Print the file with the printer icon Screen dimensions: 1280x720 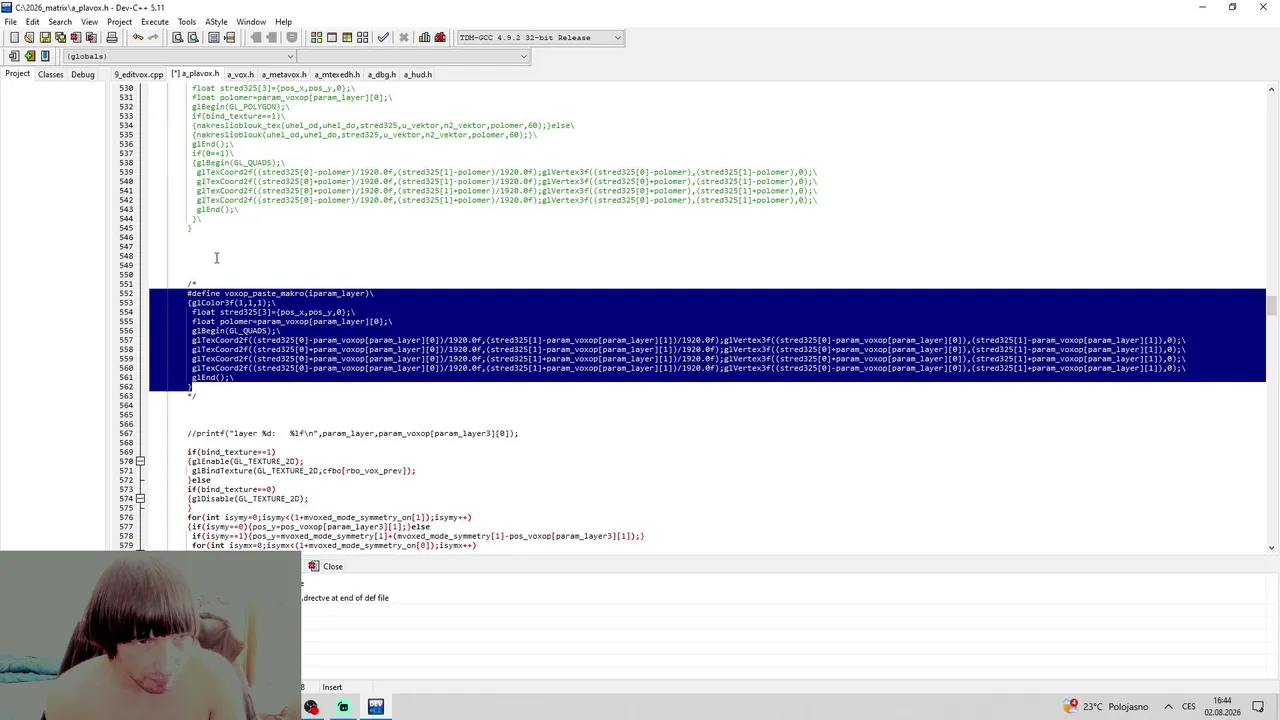point(112,38)
